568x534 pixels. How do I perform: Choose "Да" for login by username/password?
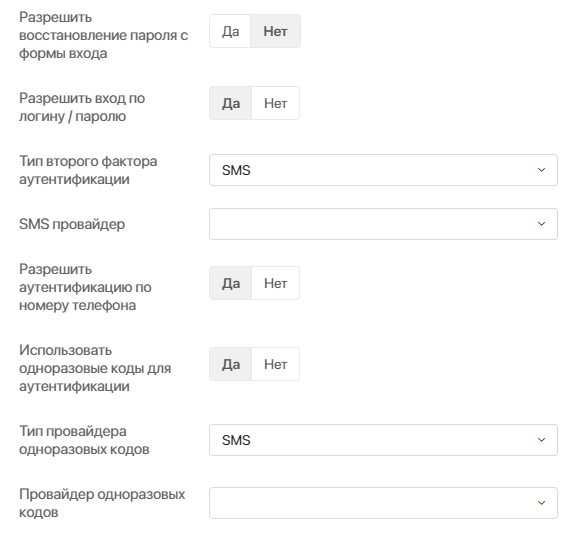231,103
